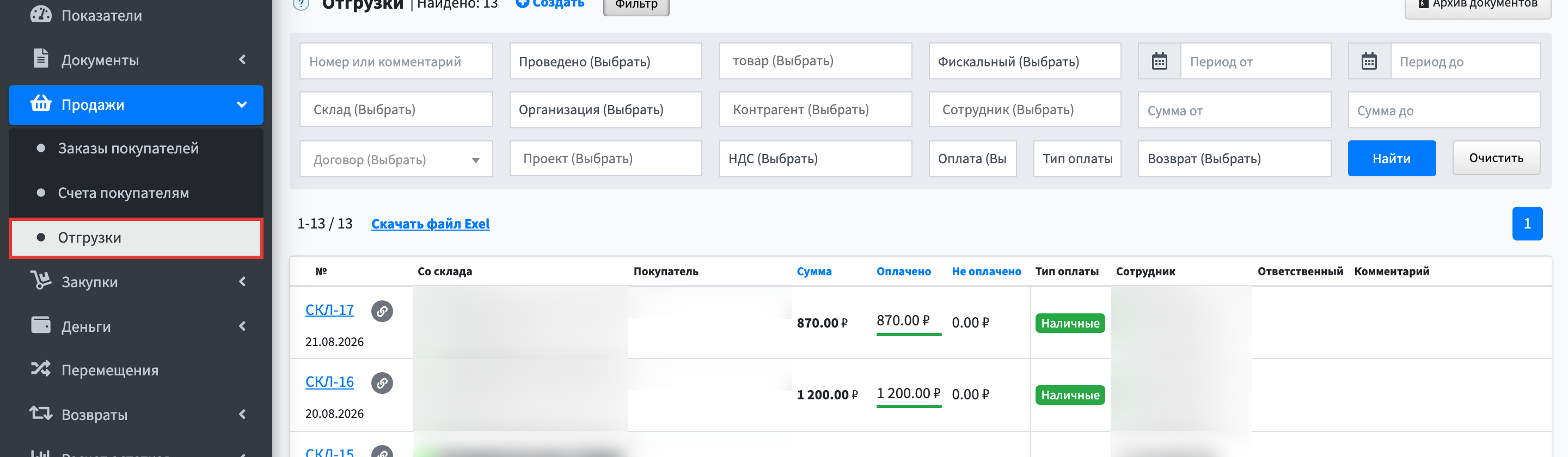Collapse the Продажи section chevron

(242, 104)
